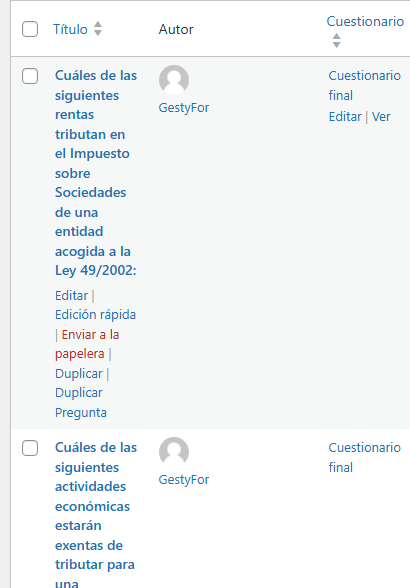Image resolution: width=410 pixels, height=588 pixels.
Task: Check the Ley 49/2002 question checkbox
Action: point(30,76)
